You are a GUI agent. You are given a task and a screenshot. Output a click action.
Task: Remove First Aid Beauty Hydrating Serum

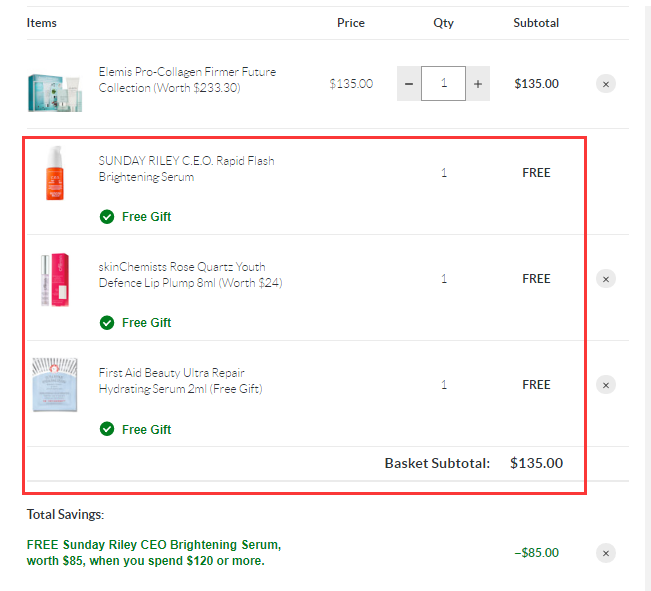[606, 385]
